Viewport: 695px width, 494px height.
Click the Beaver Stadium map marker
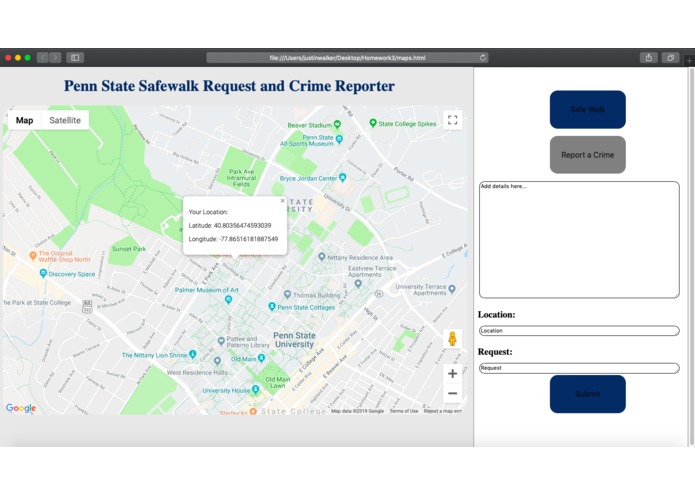pyautogui.click(x=337, y=124)
